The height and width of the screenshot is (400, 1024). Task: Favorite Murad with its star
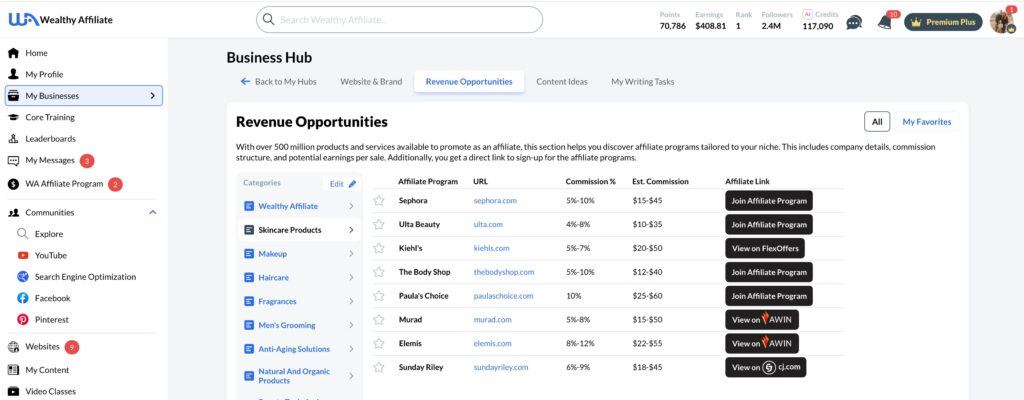coord(379,320)
